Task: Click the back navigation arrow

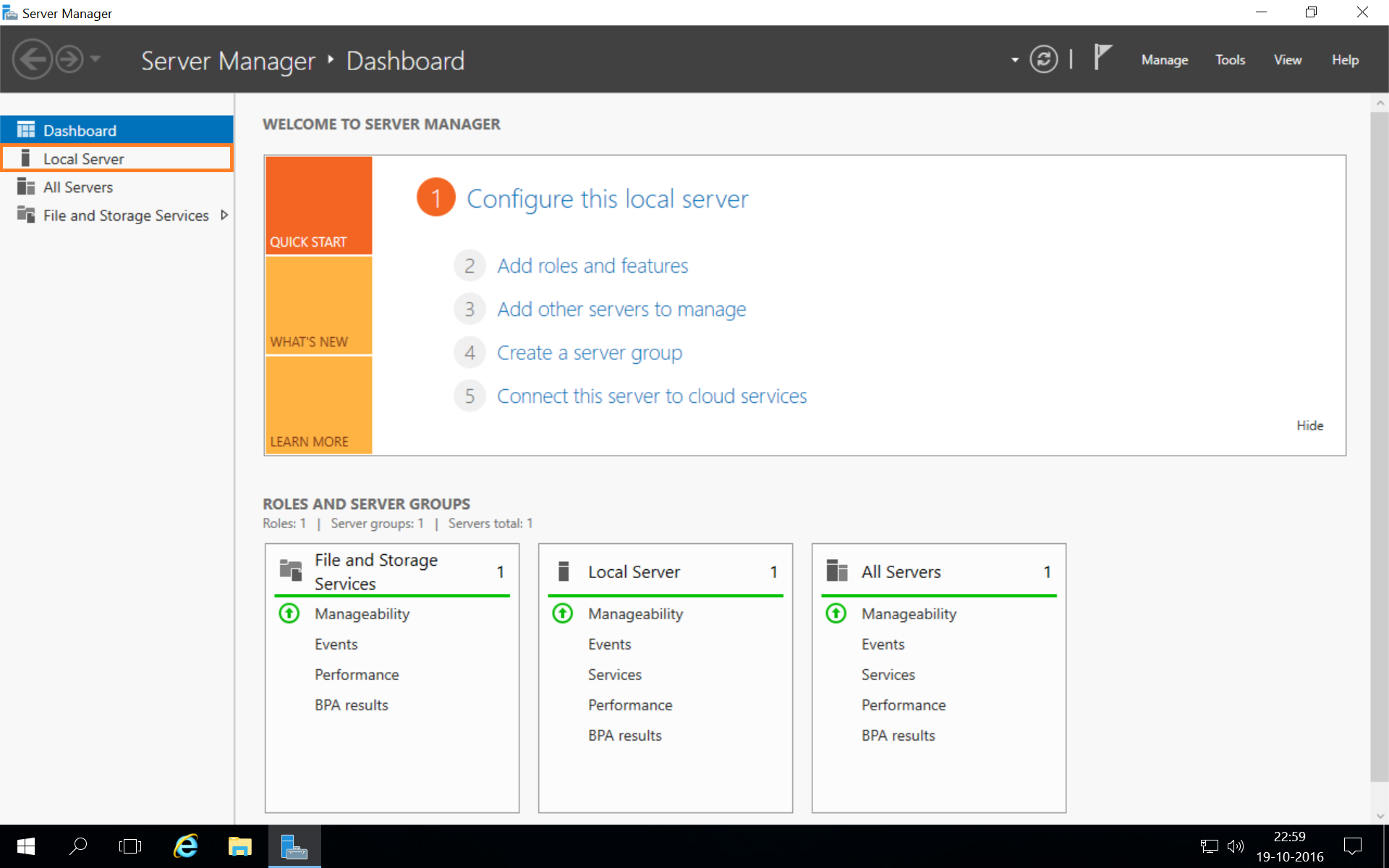Action: (33, 59)
